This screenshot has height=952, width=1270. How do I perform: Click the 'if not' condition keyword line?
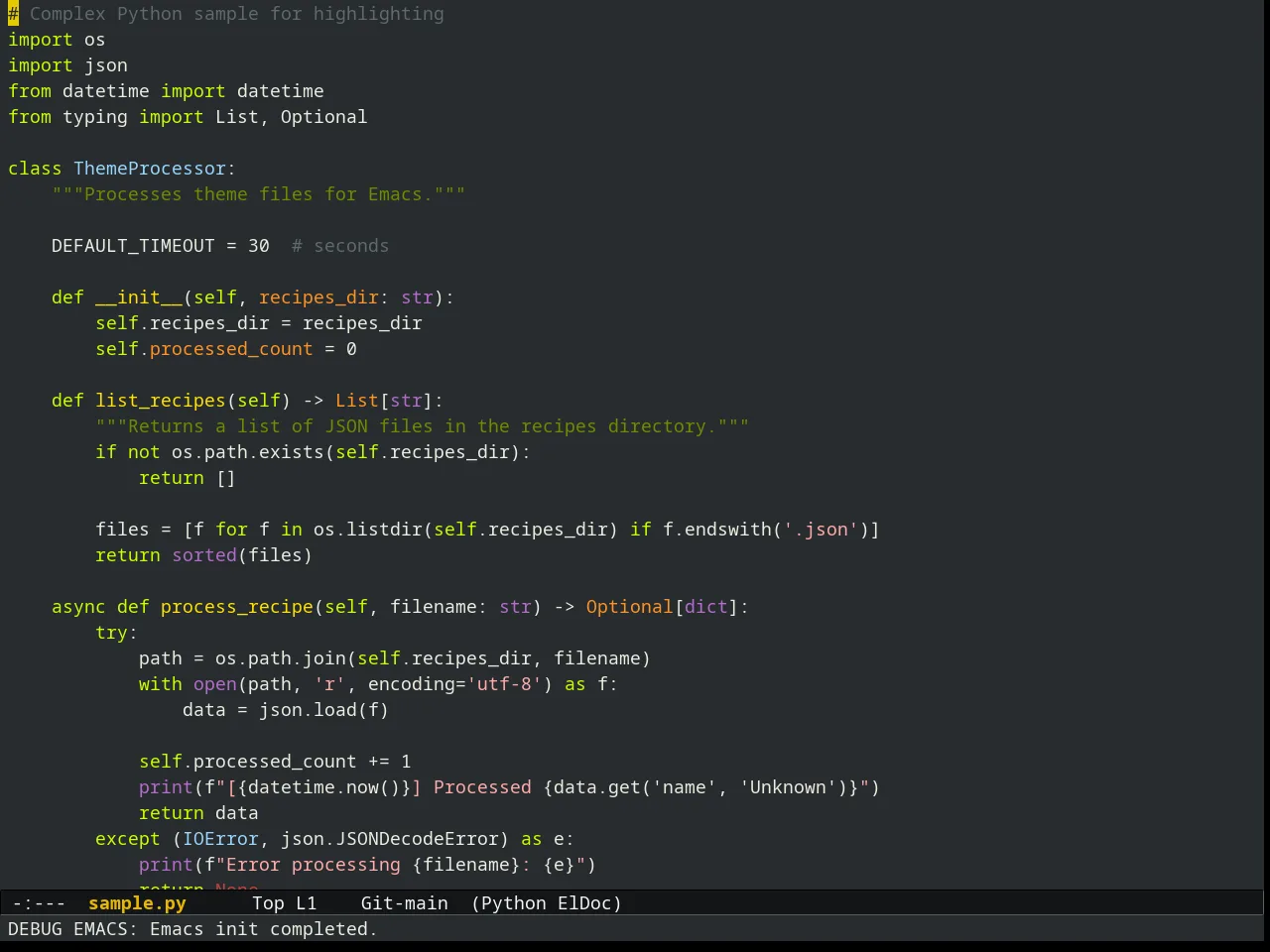click(x=127, y=452)
